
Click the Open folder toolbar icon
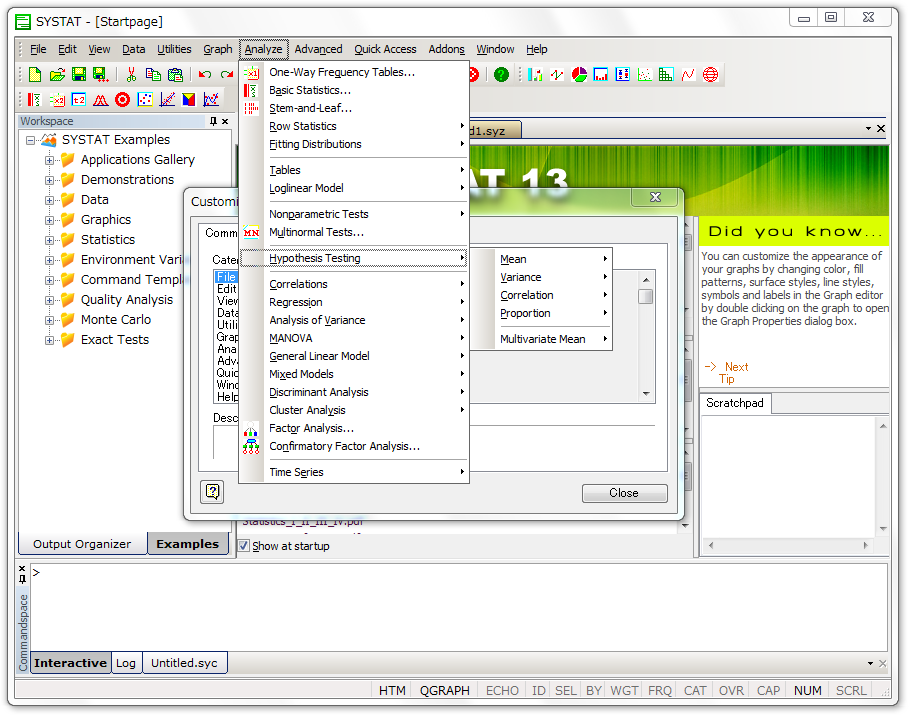57,74
